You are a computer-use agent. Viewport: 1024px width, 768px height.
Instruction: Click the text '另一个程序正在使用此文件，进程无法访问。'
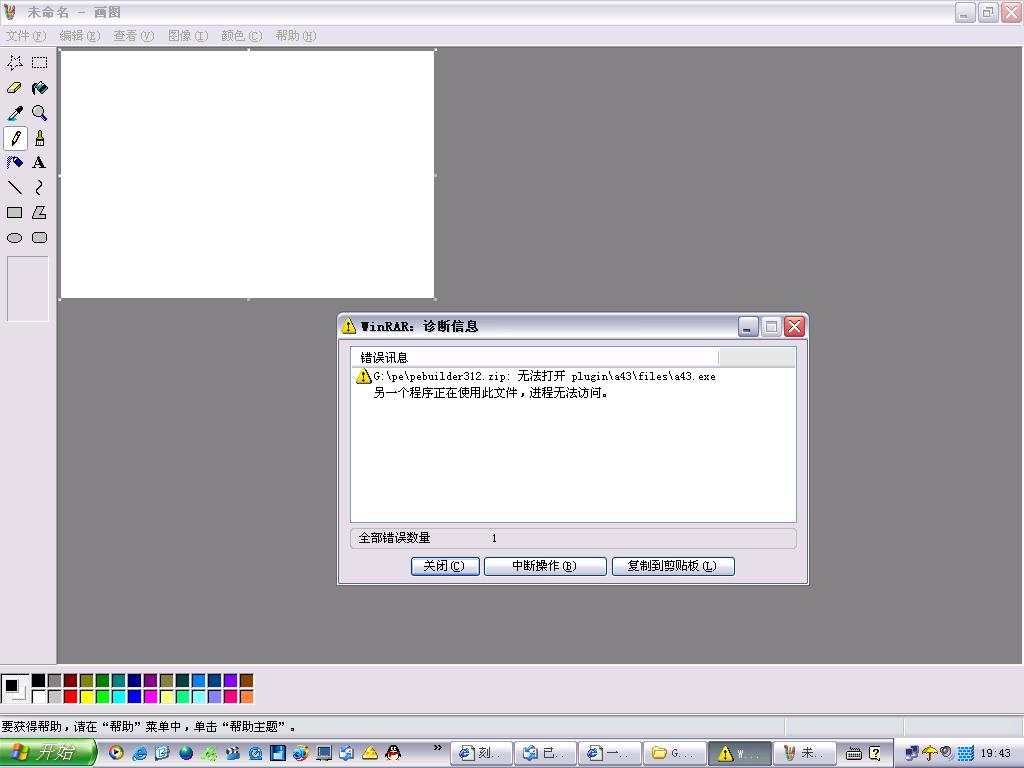[x=491, y=393]
